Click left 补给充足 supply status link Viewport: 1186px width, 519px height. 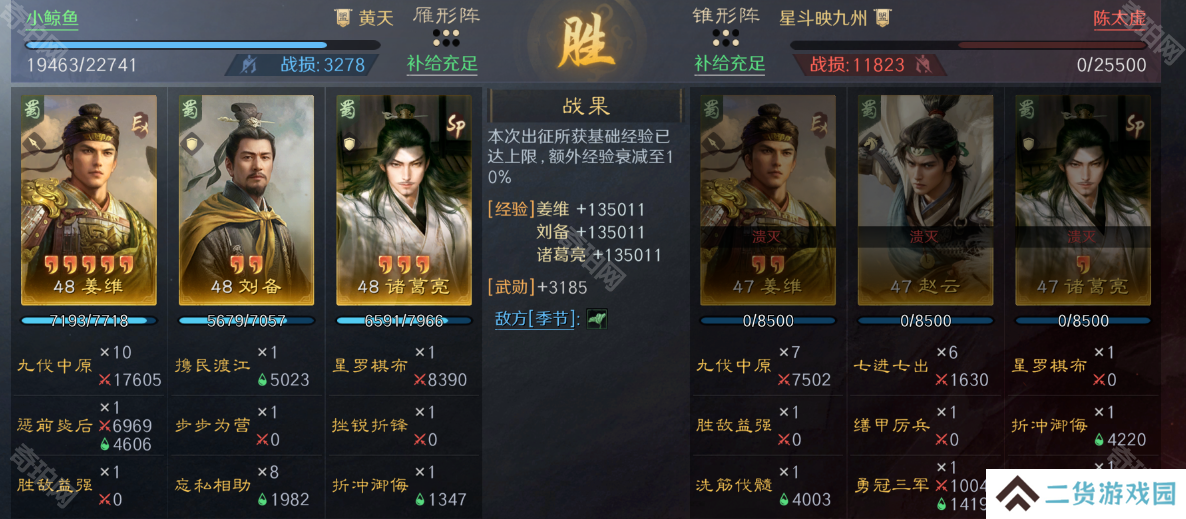click(x=442, y=64)
